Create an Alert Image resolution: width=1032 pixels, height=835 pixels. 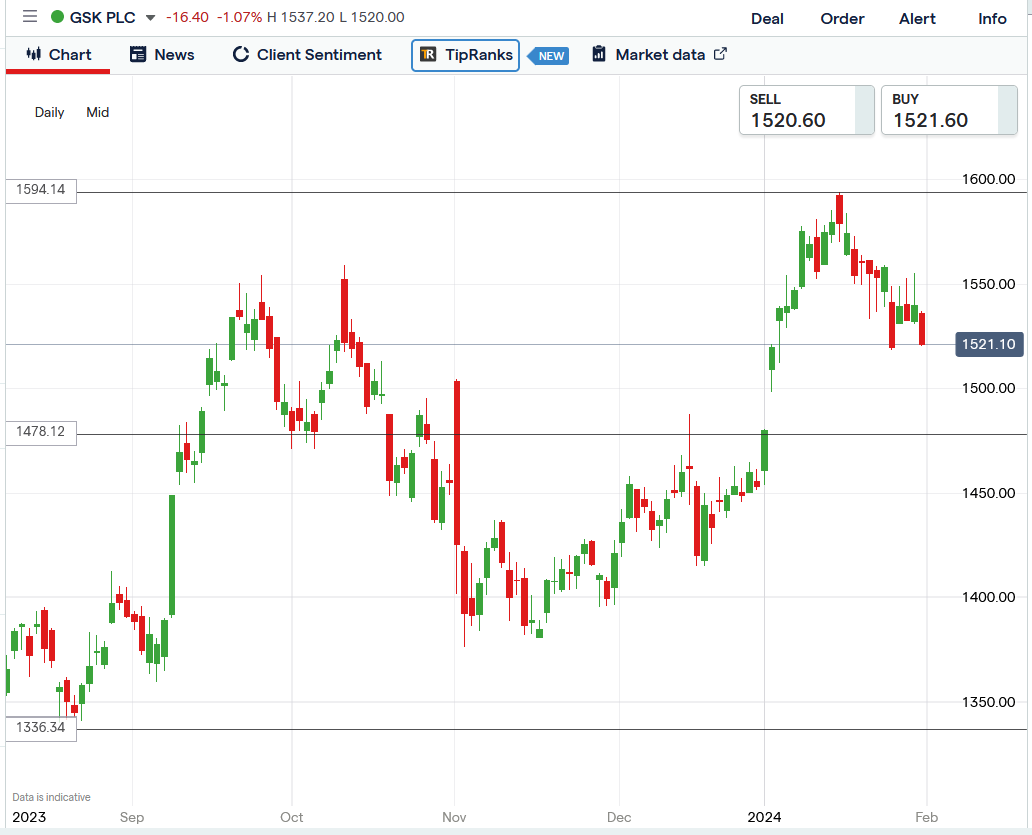pos(917,18)
